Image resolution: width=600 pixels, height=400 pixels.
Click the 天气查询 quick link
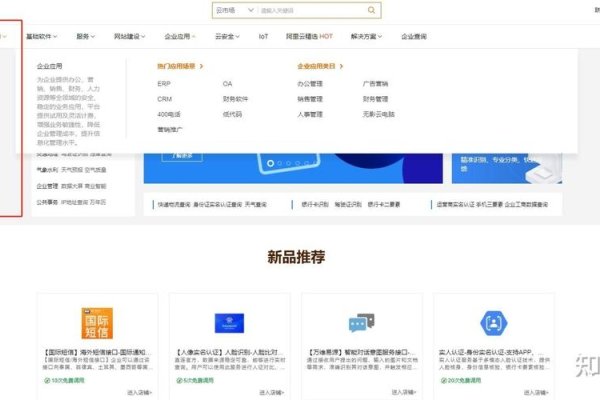click(x=256, y=204)
